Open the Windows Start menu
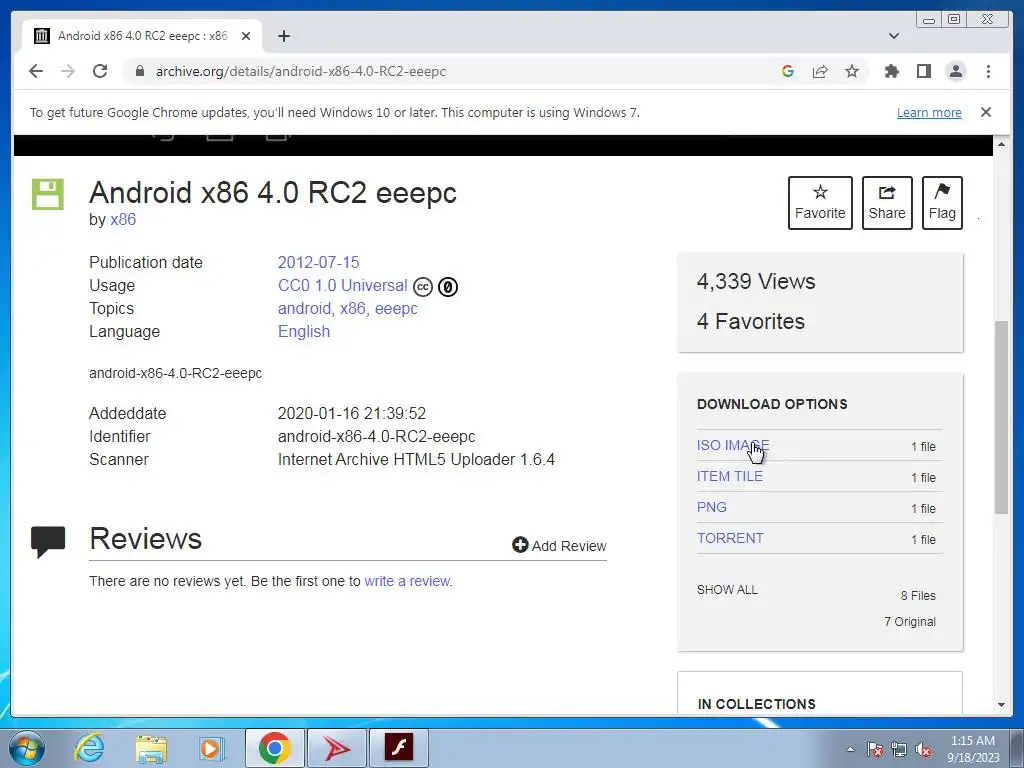 [27, 748]
